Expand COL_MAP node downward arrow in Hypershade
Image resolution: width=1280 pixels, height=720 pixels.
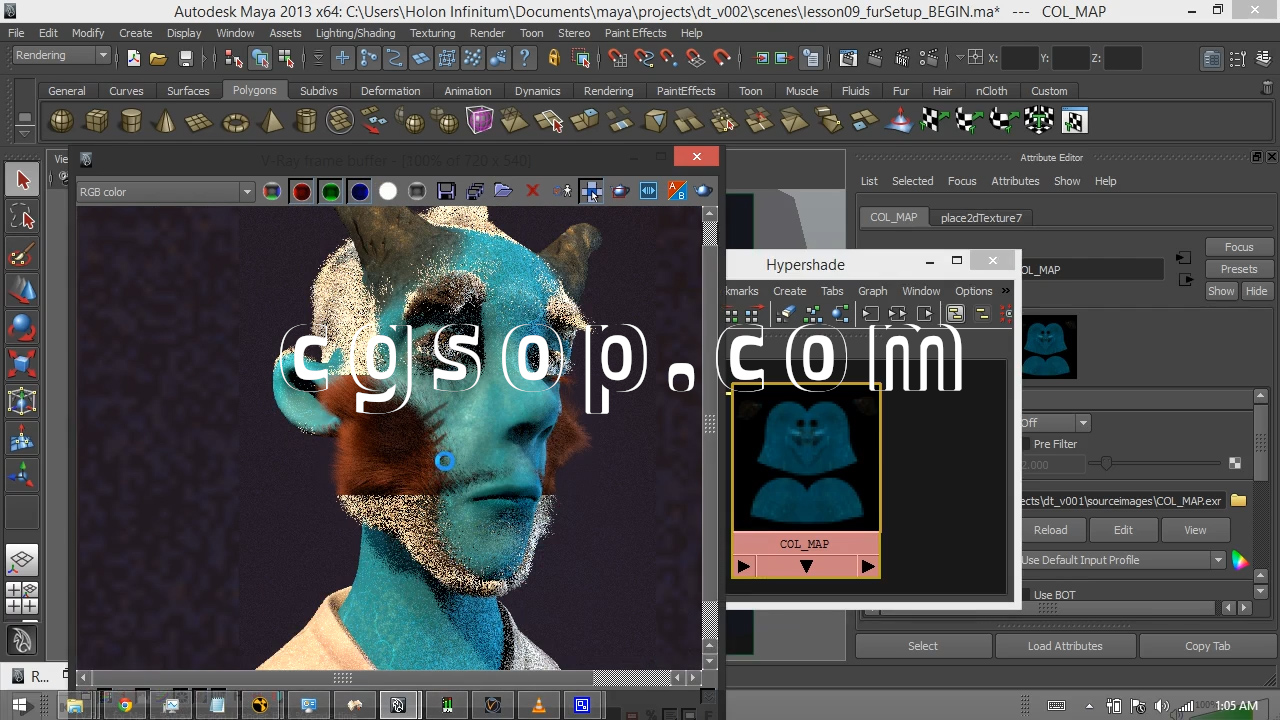806,567
